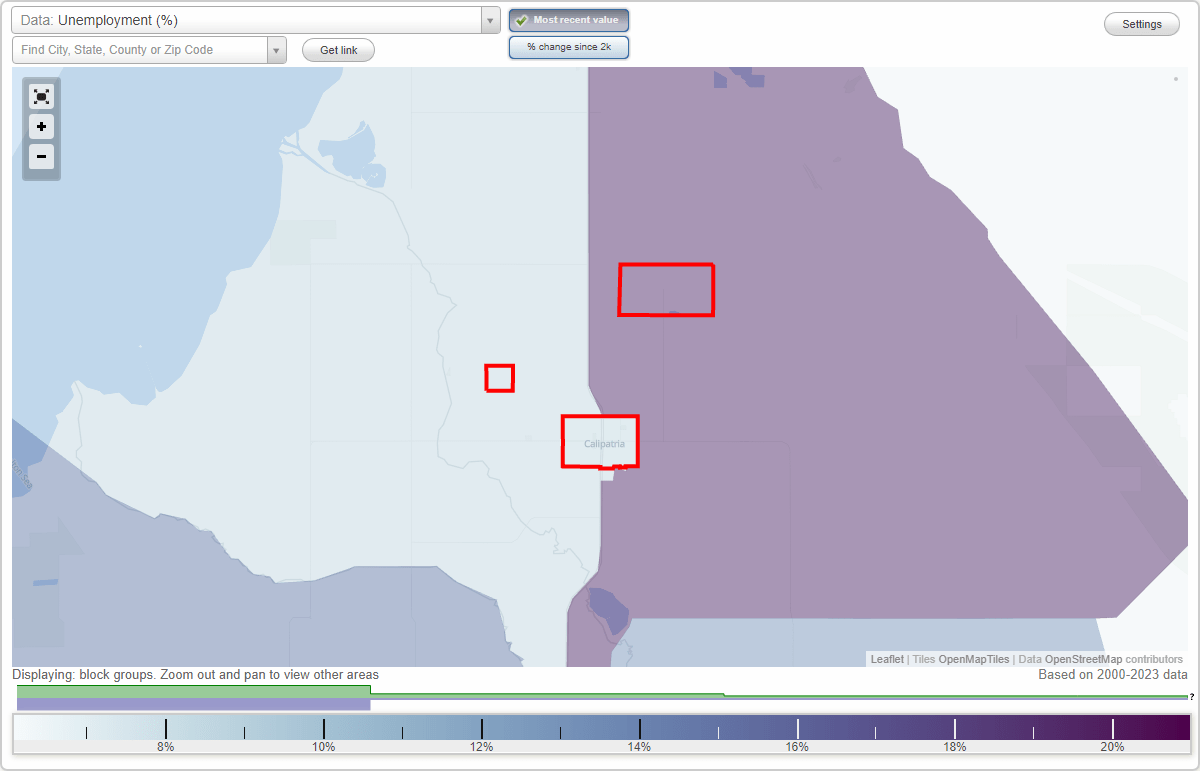This screenshot has height=771, width=1200.
Task: Open the Leaflet attribution link
Action: (886, 659)
